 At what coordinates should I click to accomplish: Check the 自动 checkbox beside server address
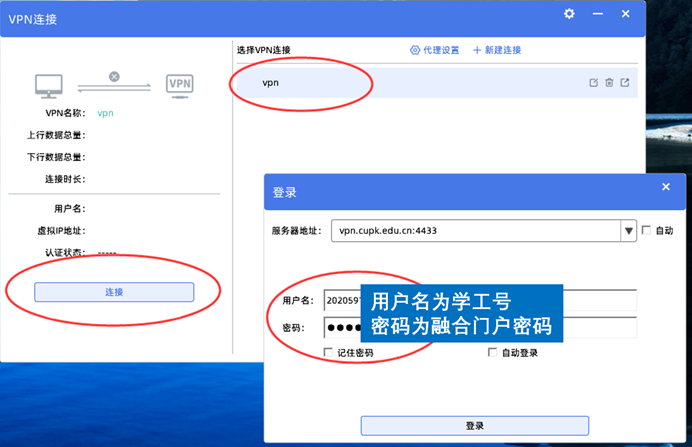(x=645, y=230)
